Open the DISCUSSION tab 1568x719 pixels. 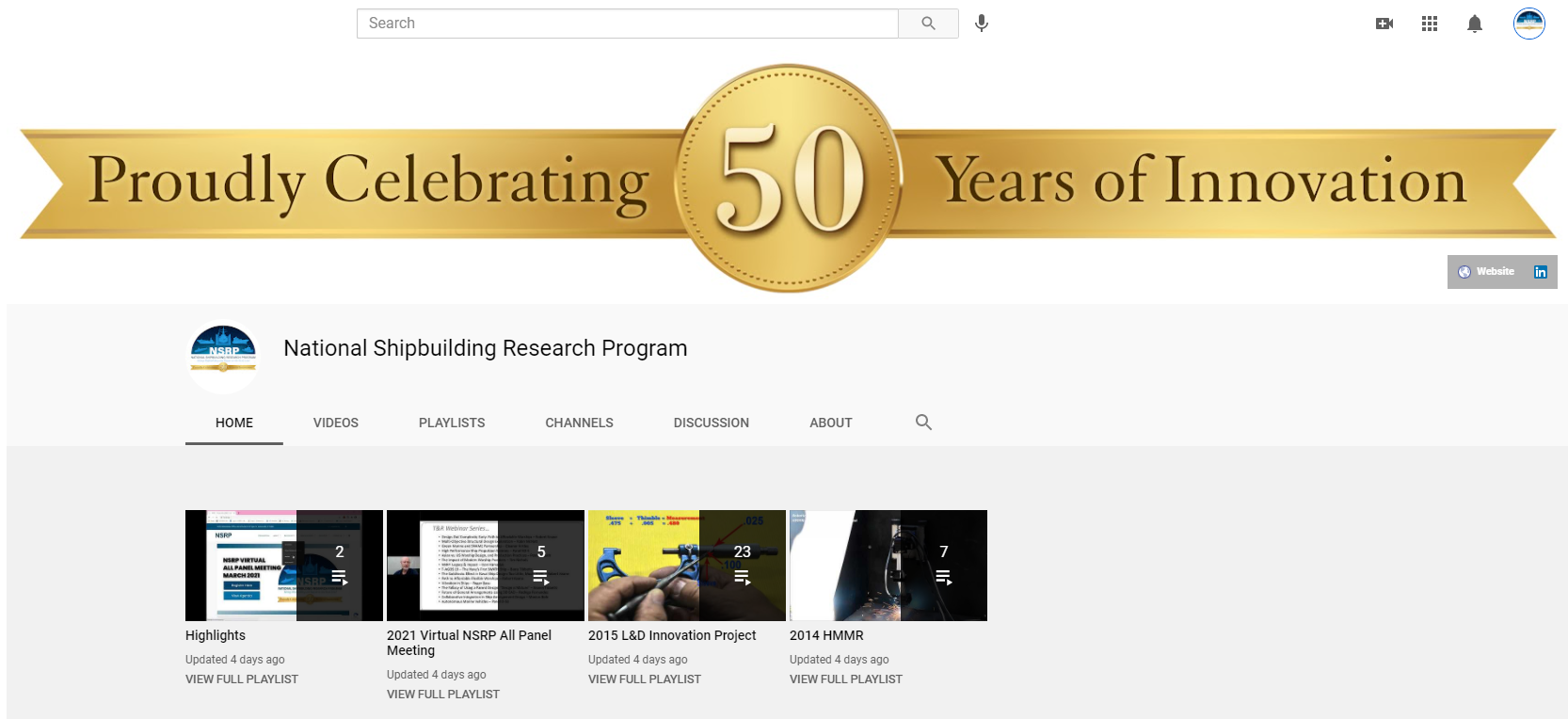[712, 423]
